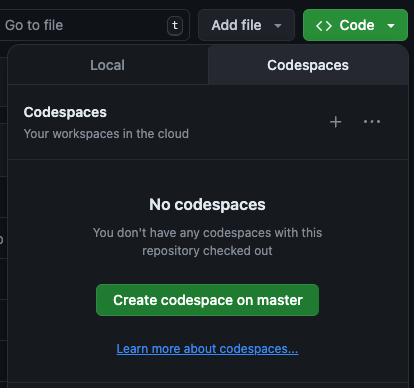
Task: Click the 'repository checked out' text line
Action: tap(207, 251)
